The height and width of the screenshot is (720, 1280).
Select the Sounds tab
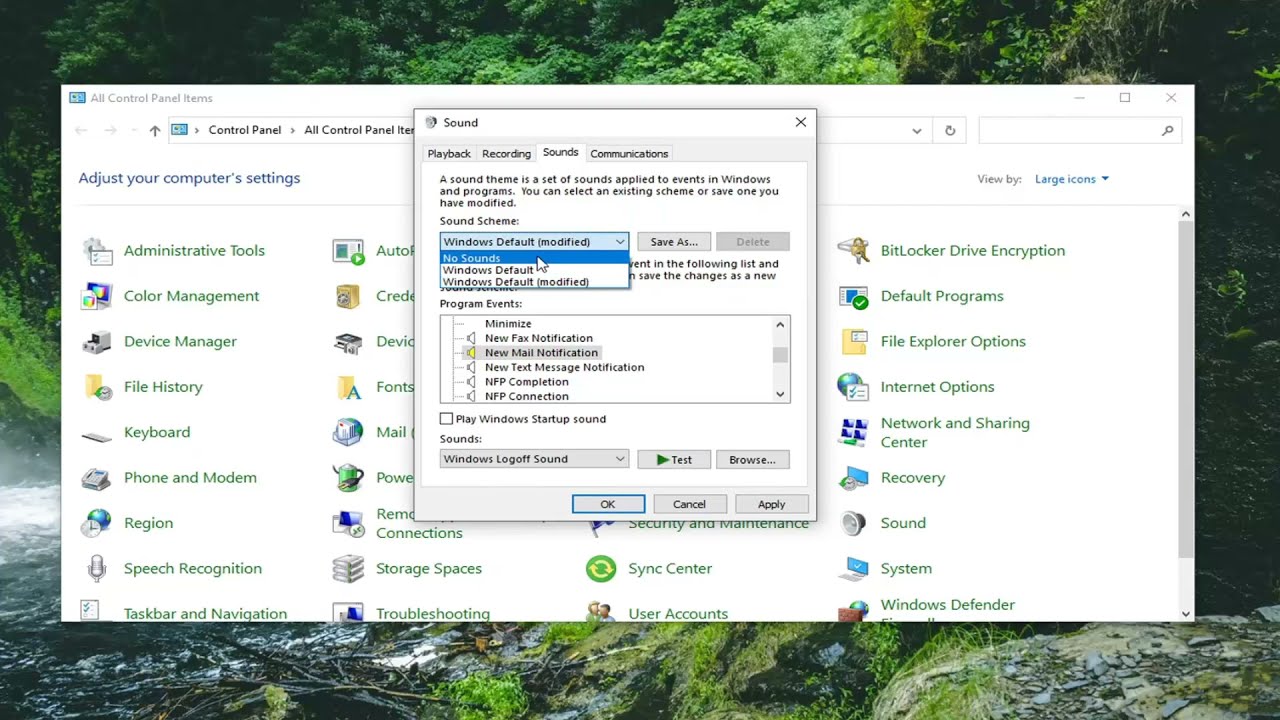pyautogui.click(x=560, y=152)
